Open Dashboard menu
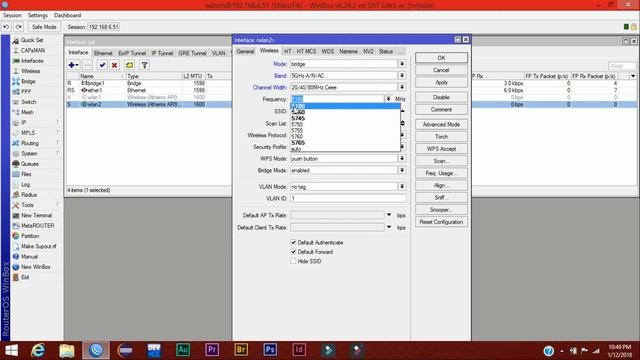 click(68, 15)
